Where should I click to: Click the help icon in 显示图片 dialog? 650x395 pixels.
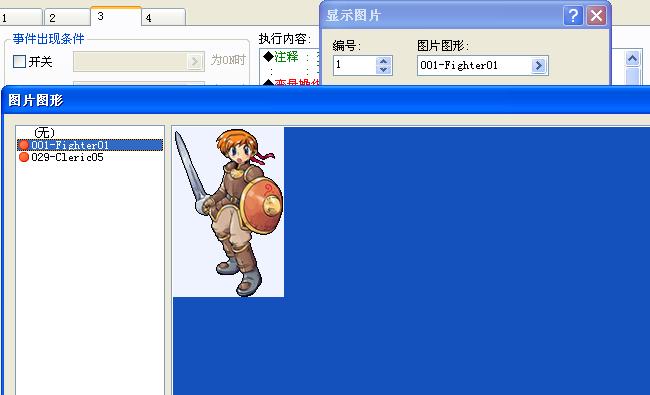tap(573, 16)
